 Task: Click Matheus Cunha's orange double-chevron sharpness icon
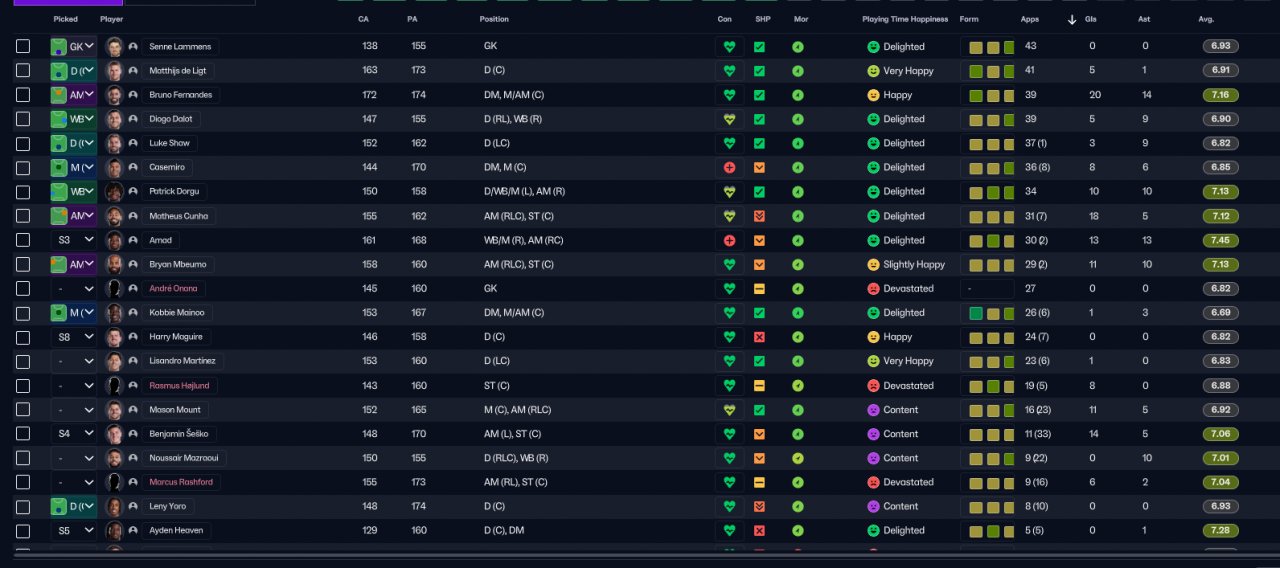pyautogui.click(x=759, y=216)
